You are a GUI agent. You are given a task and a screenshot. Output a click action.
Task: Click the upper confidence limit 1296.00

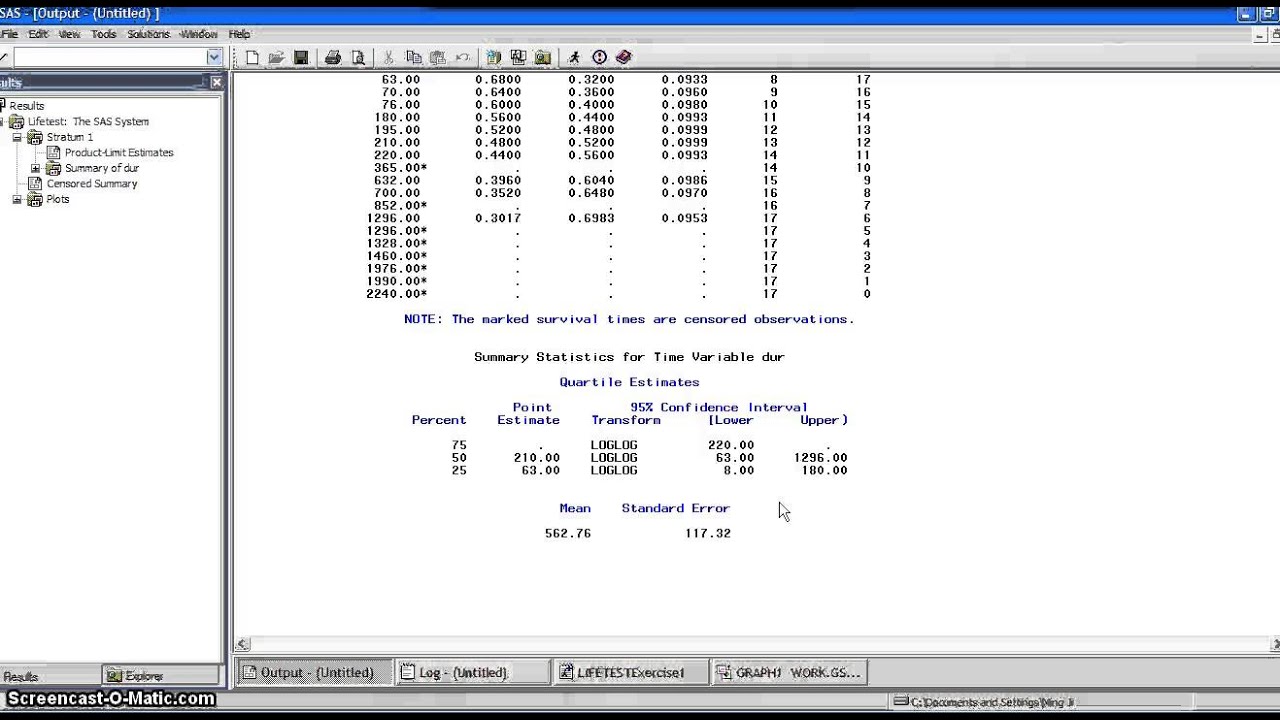(820, 457)
